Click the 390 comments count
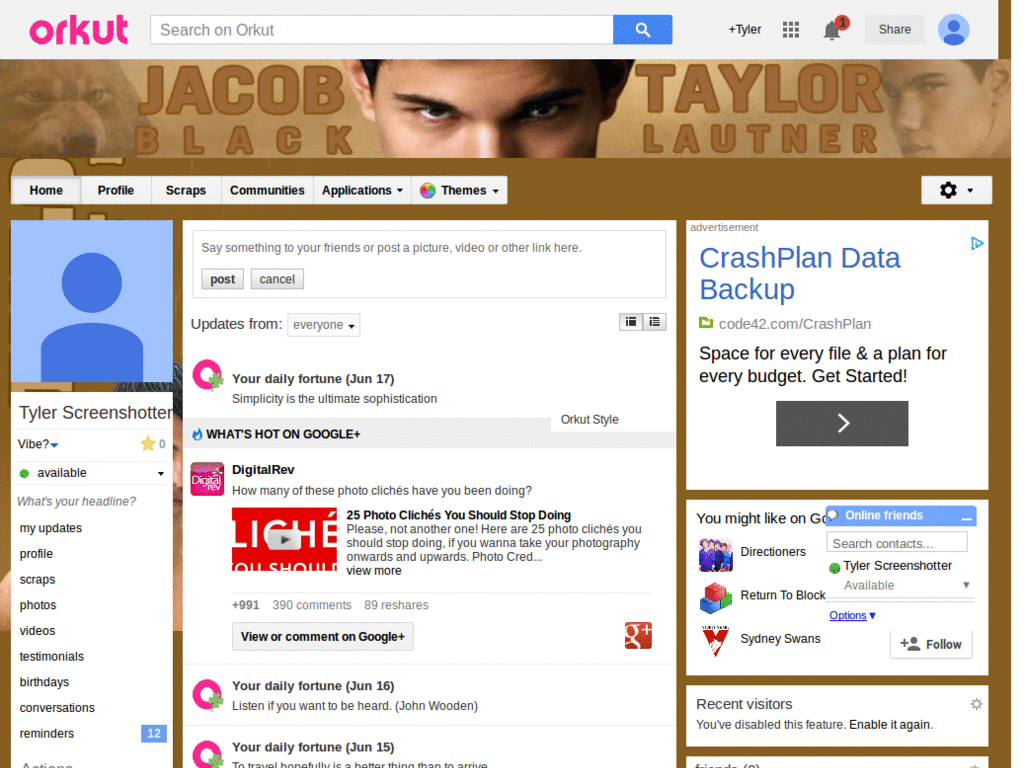1024x768 pixels. pos(312,605)
